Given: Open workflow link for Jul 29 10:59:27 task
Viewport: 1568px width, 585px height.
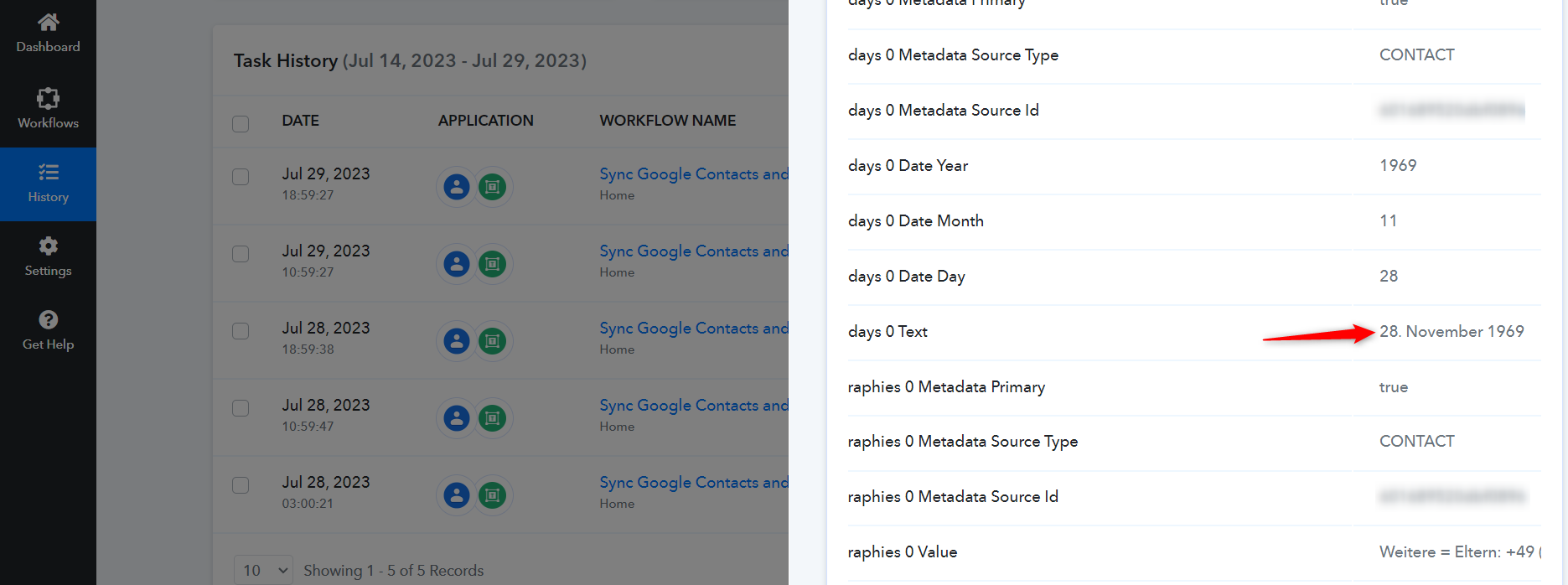Looking at the screenshot, I should pos(693,251).
